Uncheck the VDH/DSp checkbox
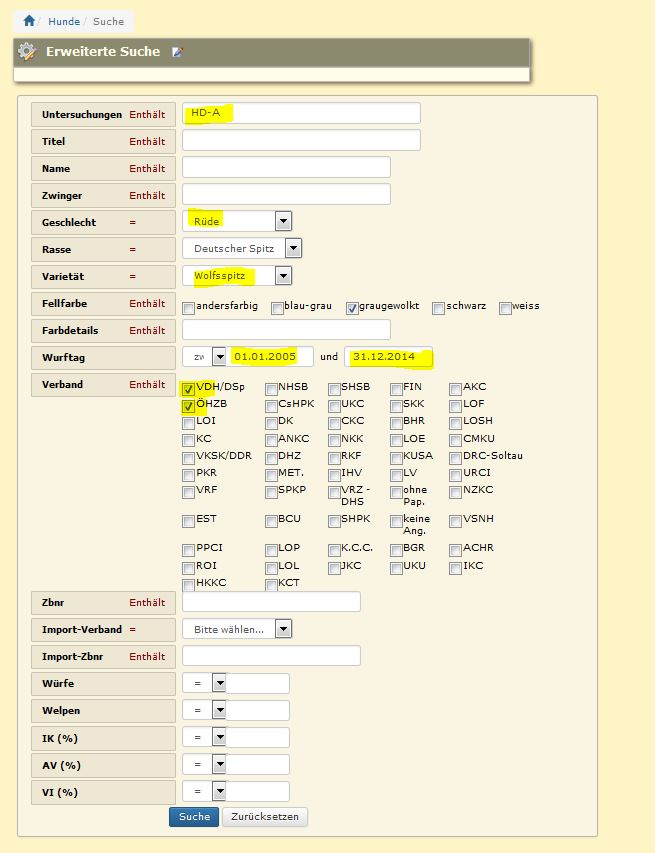This screenshot has width=655, height=853. tap(189, 388)
